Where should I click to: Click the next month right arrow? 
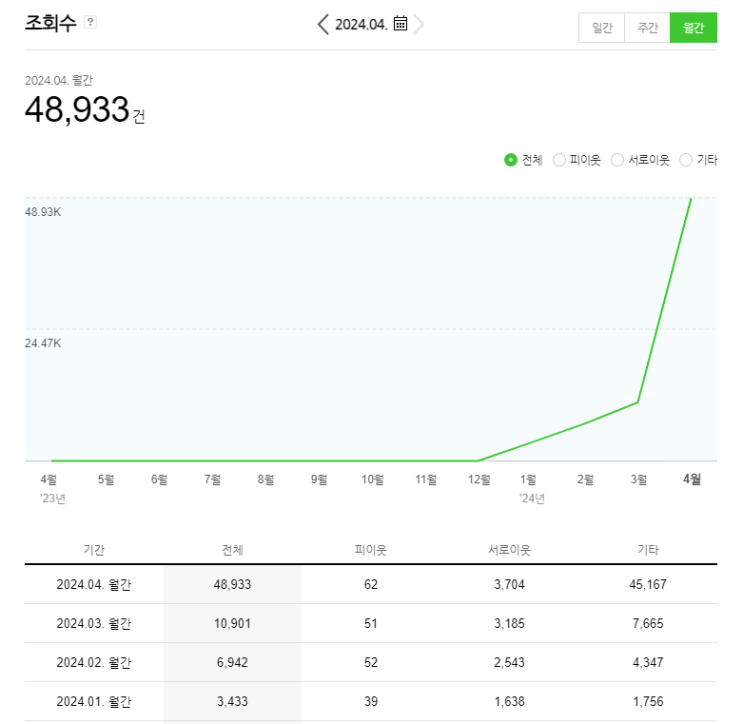(x=418, y=24)
